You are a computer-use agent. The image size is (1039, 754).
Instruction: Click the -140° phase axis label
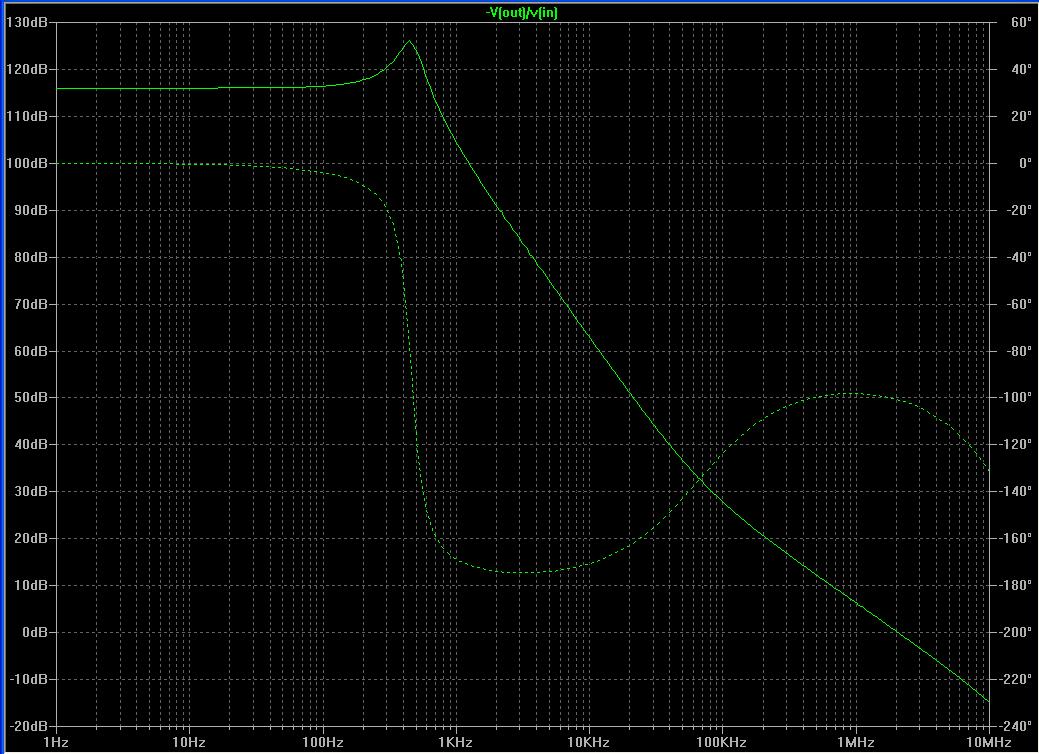point(1016,492)
